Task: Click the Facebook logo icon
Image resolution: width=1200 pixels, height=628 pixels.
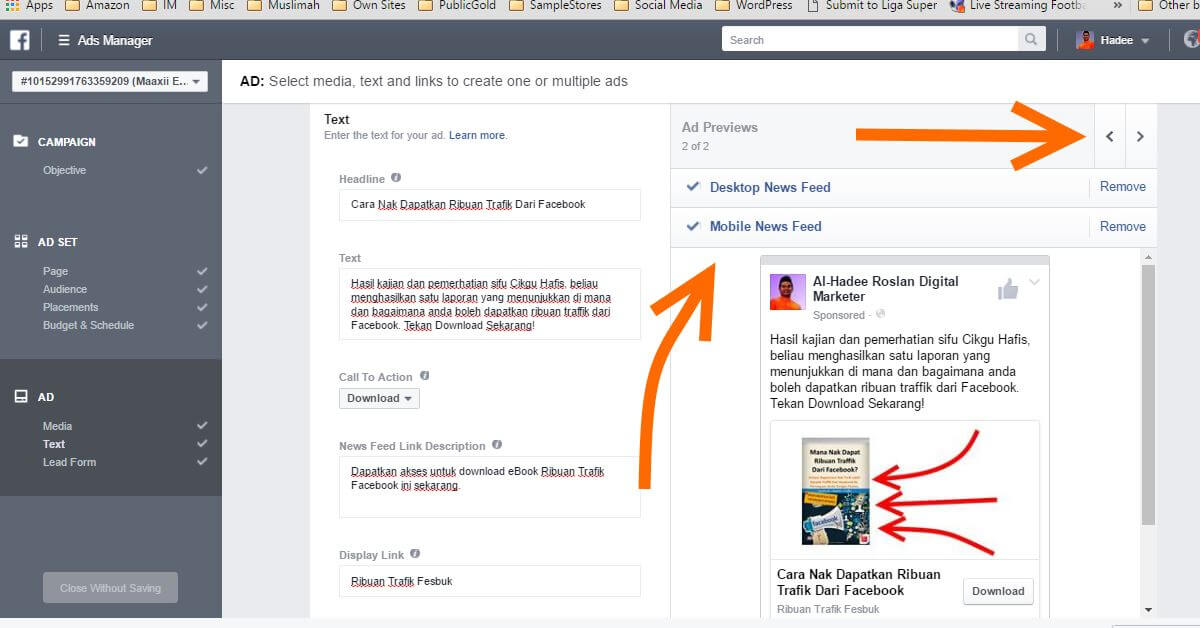Action: 19,40
